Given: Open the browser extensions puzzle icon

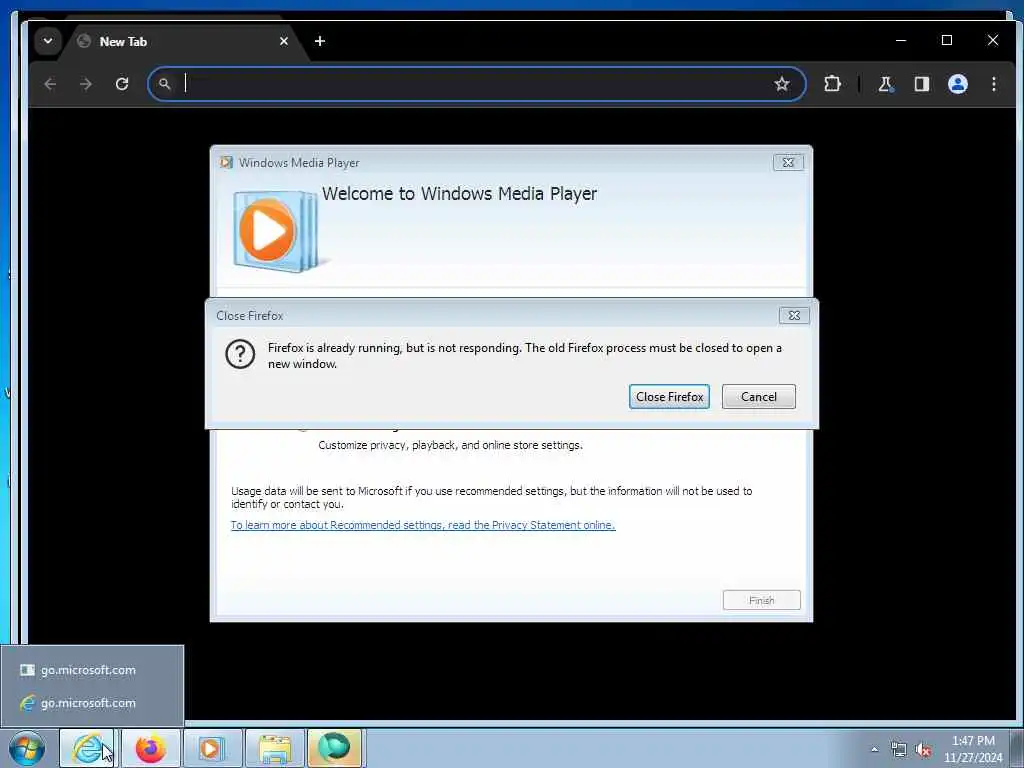Looking at the screenshot, I should coord(832,84).
